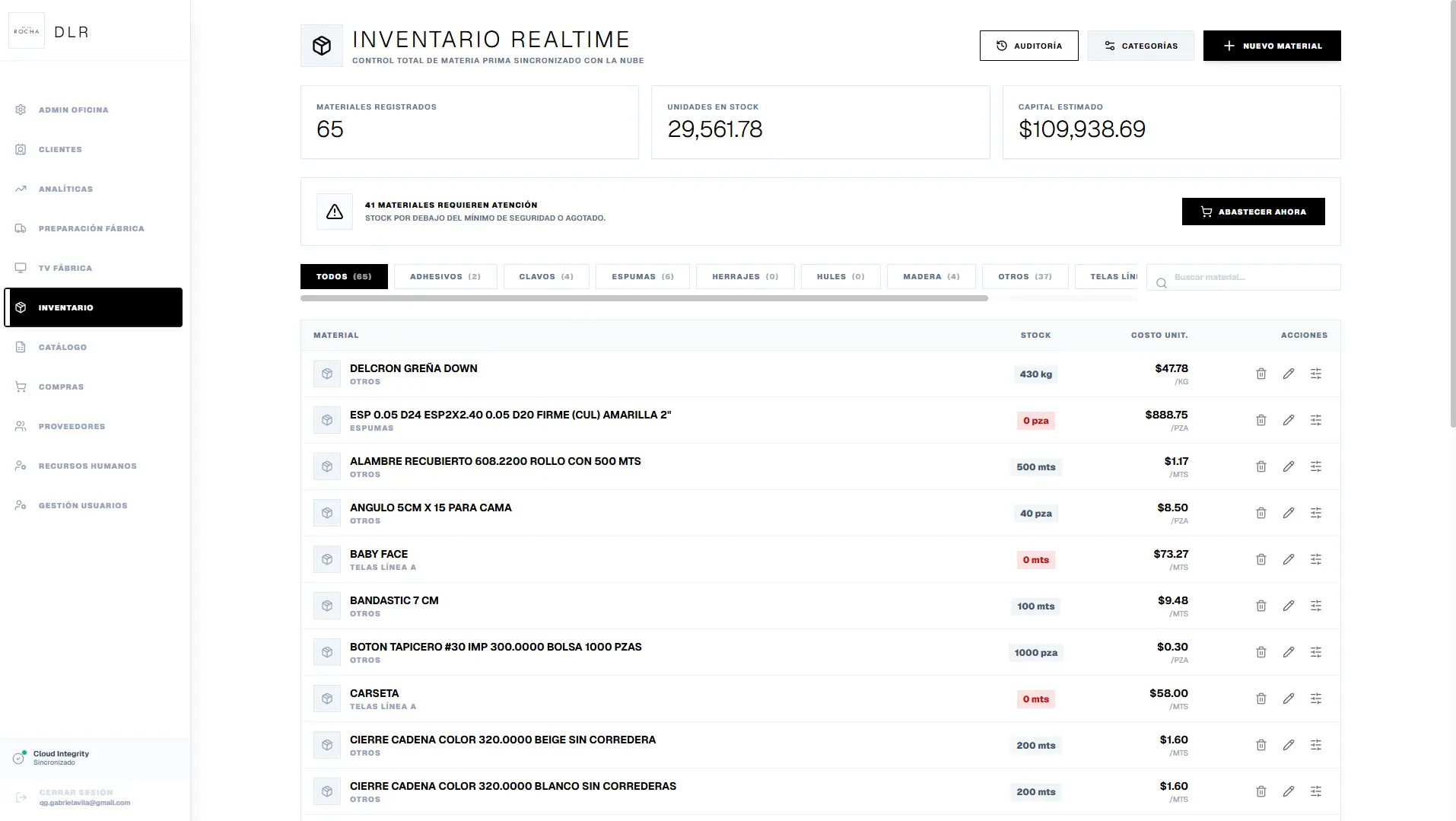Click the warning triangle alert icon
The image size is (1456, 821).
[x=335, y=212]
